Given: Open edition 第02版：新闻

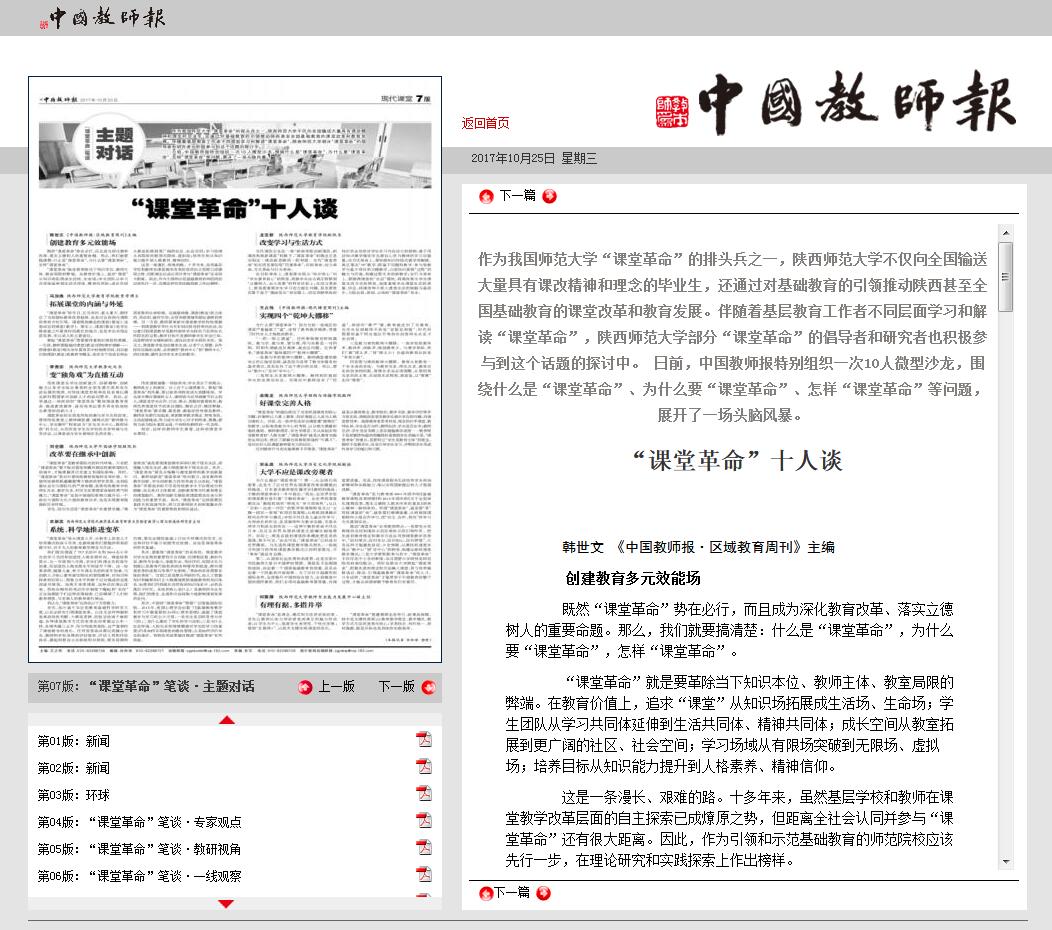Looking at the screenshot, I should click(74, 768).
